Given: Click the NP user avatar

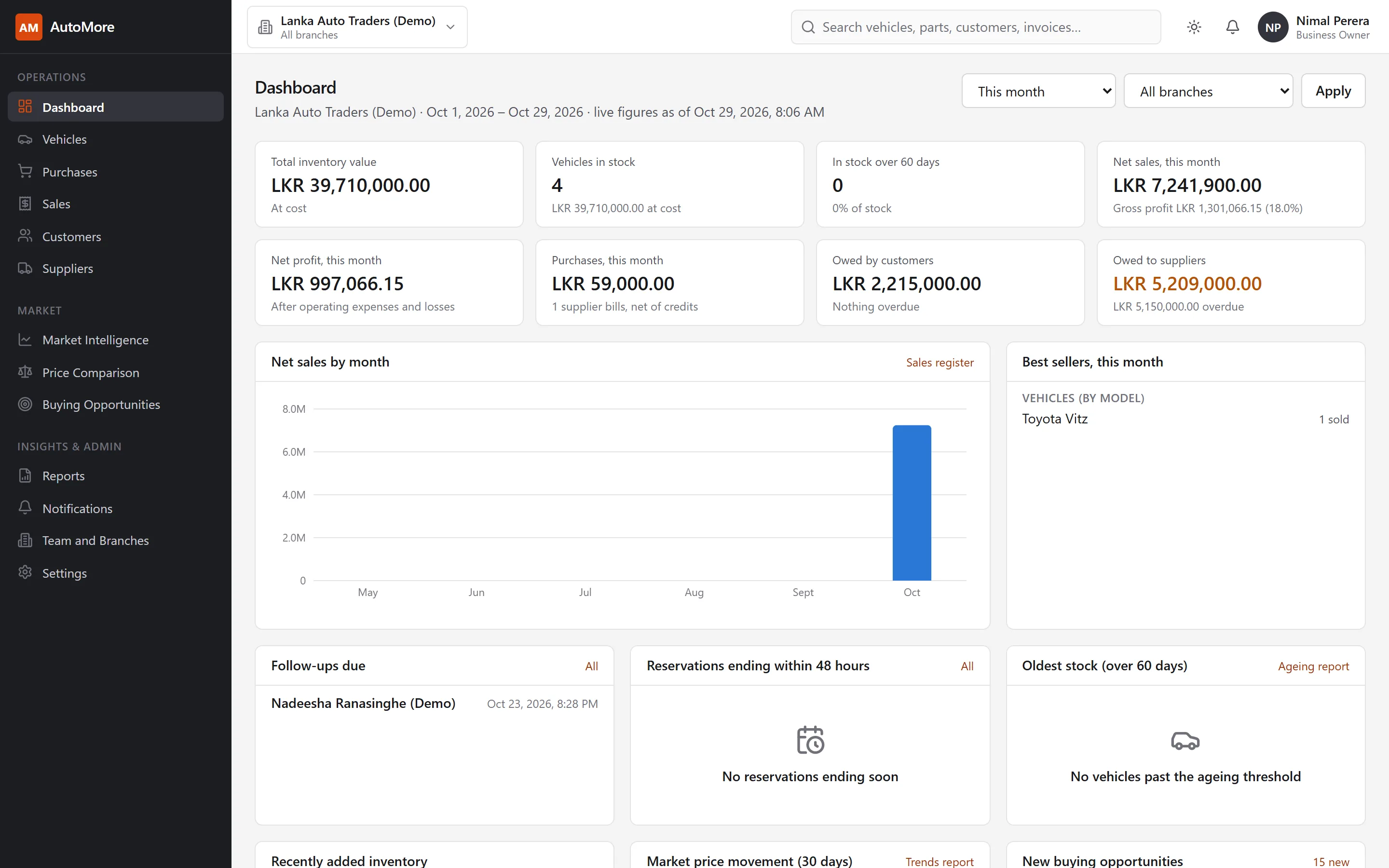Looking at the screenshot, I should click(x=1272, y=27).
